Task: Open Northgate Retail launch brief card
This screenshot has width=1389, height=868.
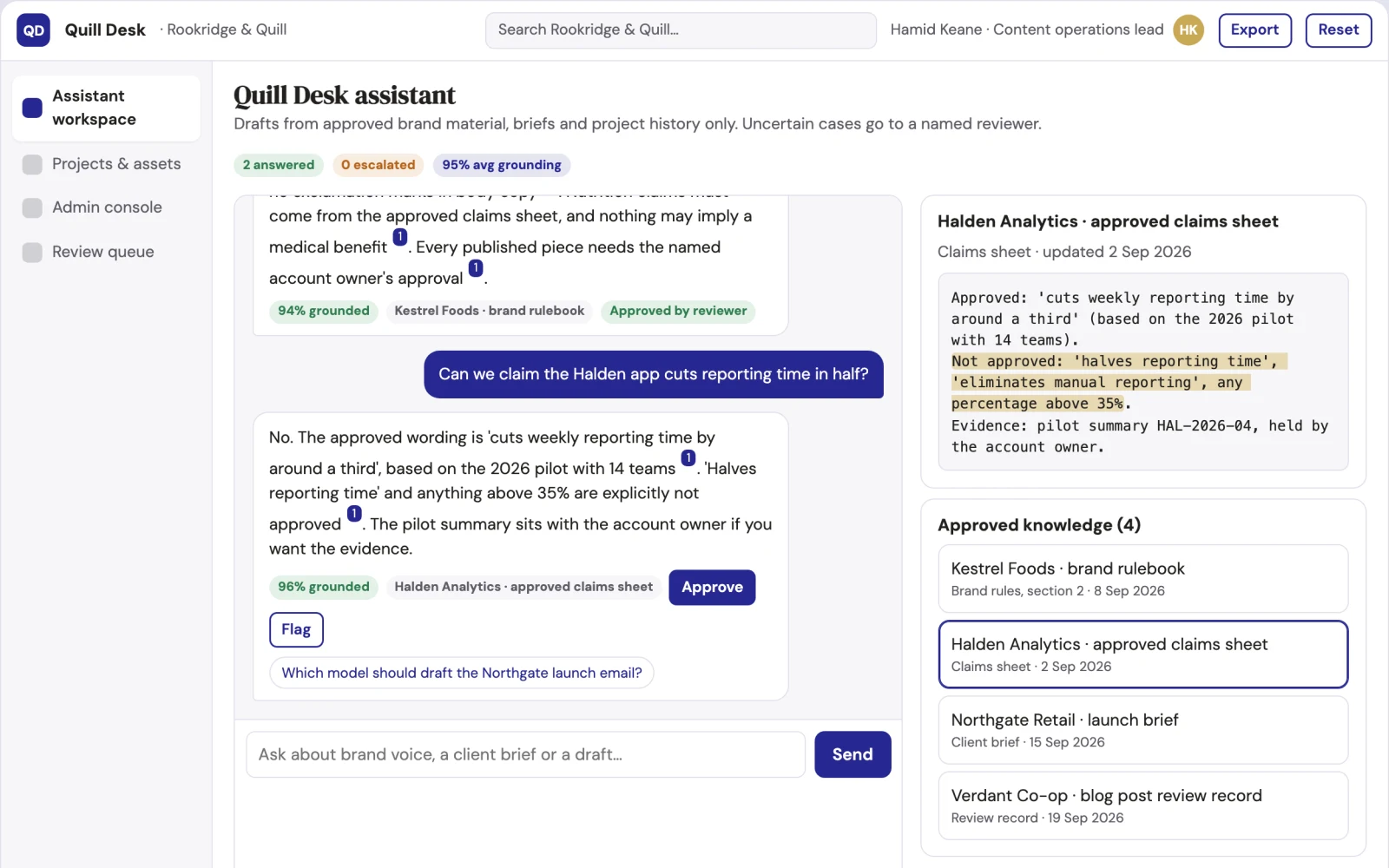Action: click(1143, 730)
